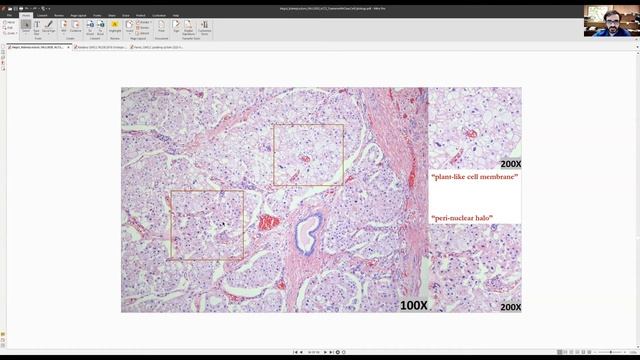The width and height of the screenshot is (640, 360).
Task: Click the Rotate pages option
Action: [x=143, y=22]
